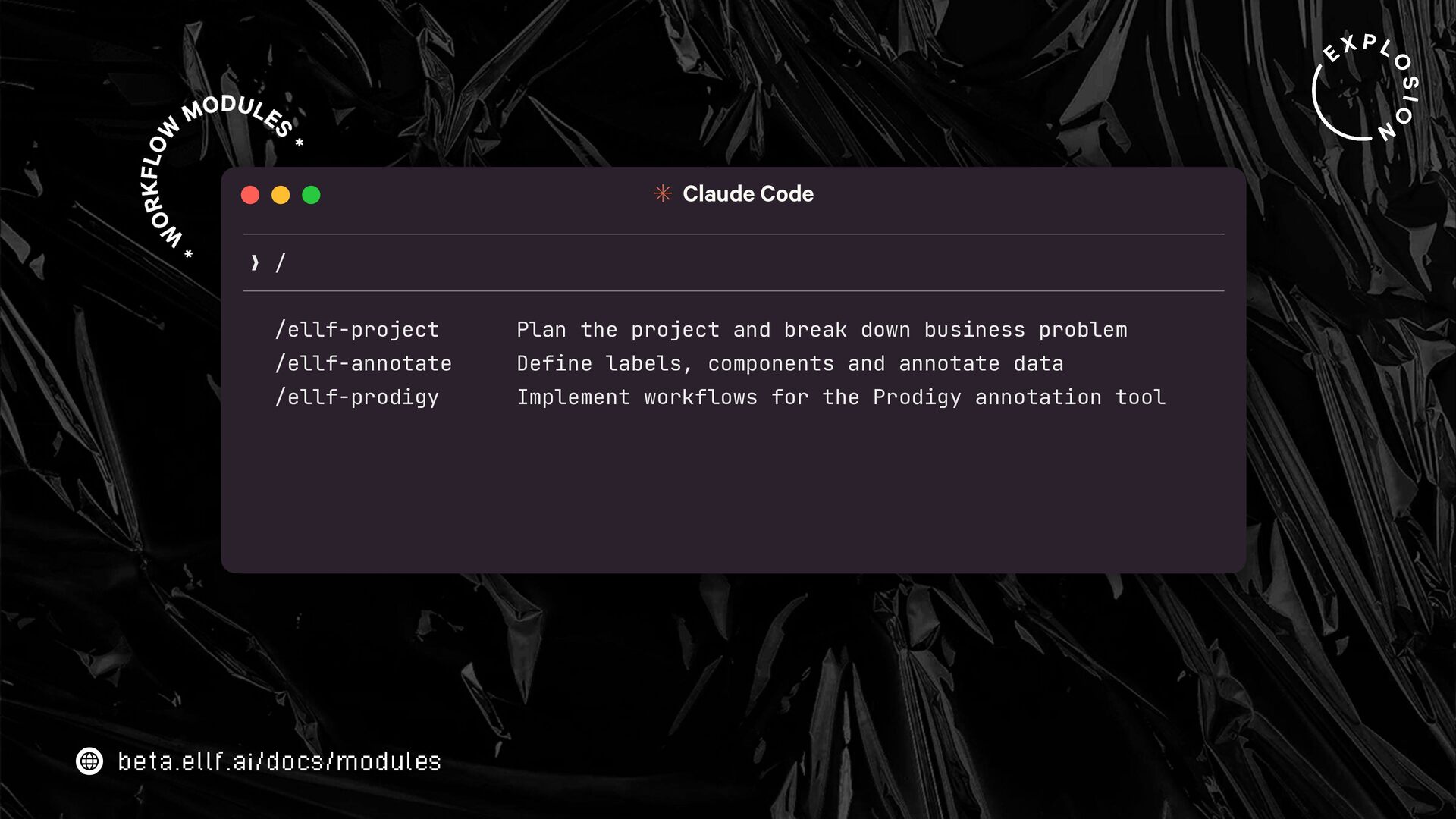Click the red close window dot
This screenshot has width=1456, height=819.
pos(250,196)
